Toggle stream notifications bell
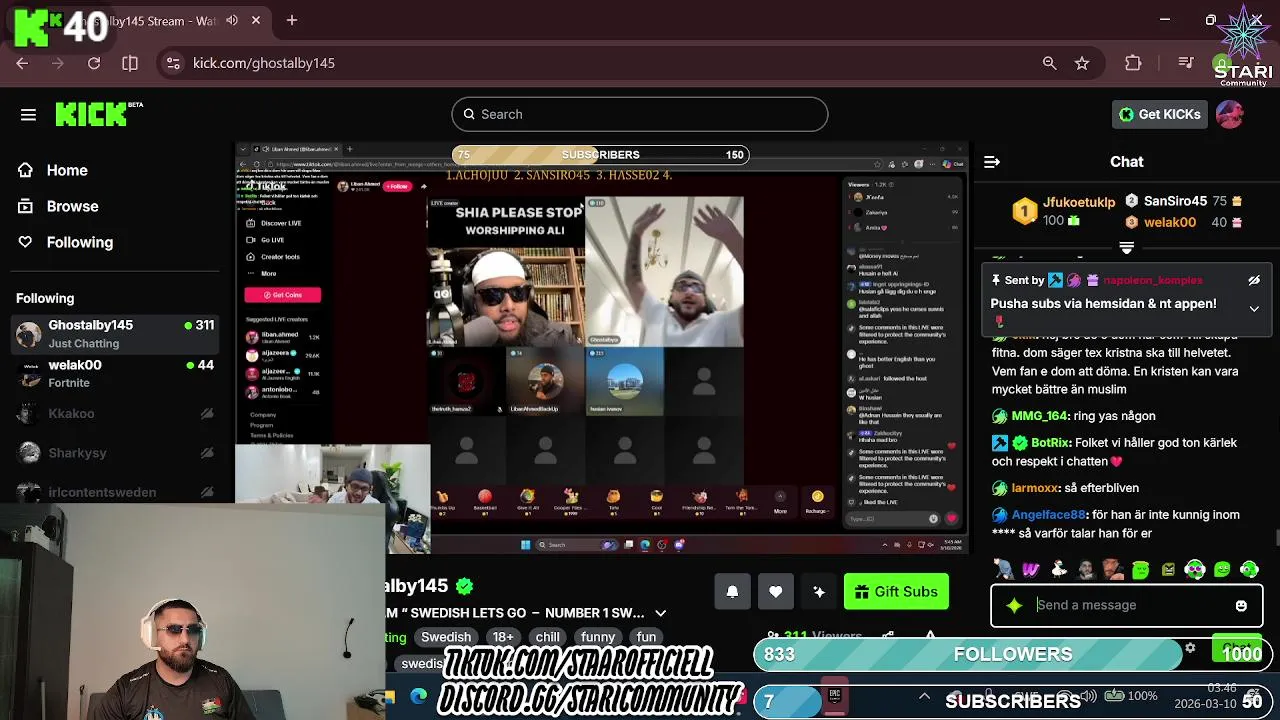 pyautogui.click(x=732, y=592)
